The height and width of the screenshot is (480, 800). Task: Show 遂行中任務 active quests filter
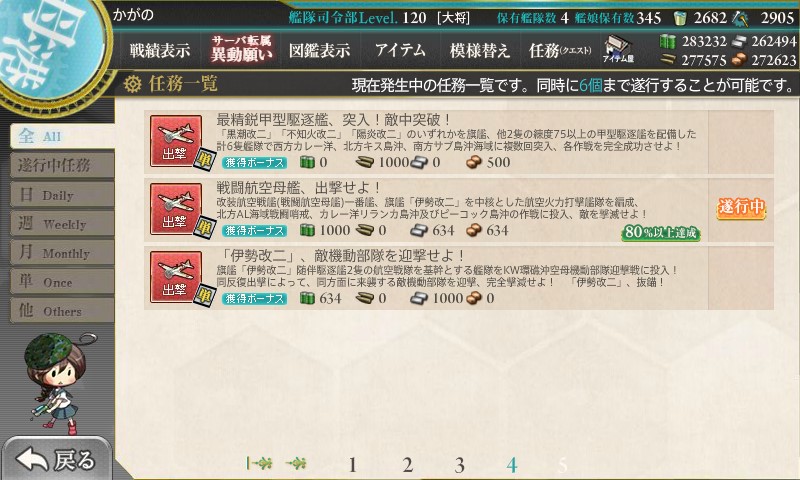tap(62, 165)
